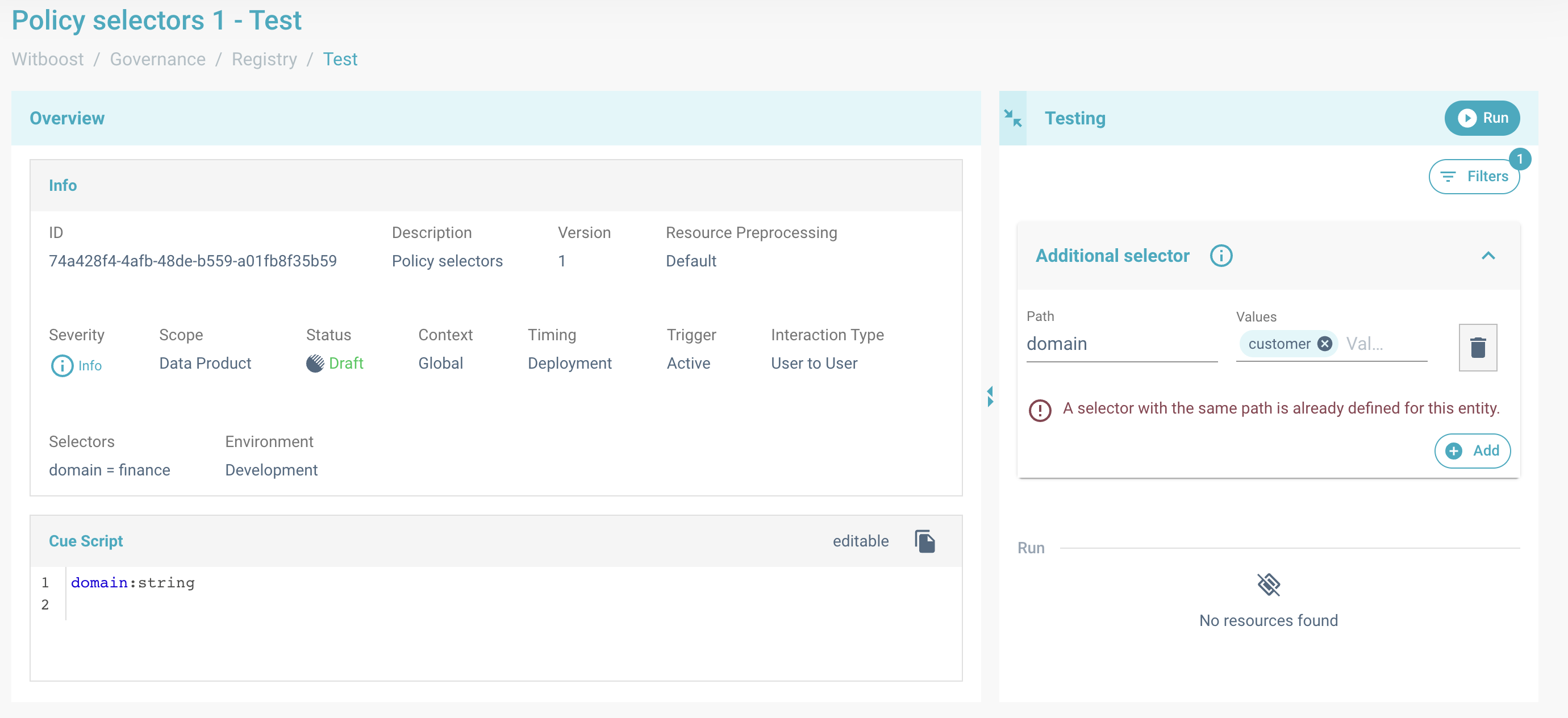Click the Severity Info icon

pos(61,366)
